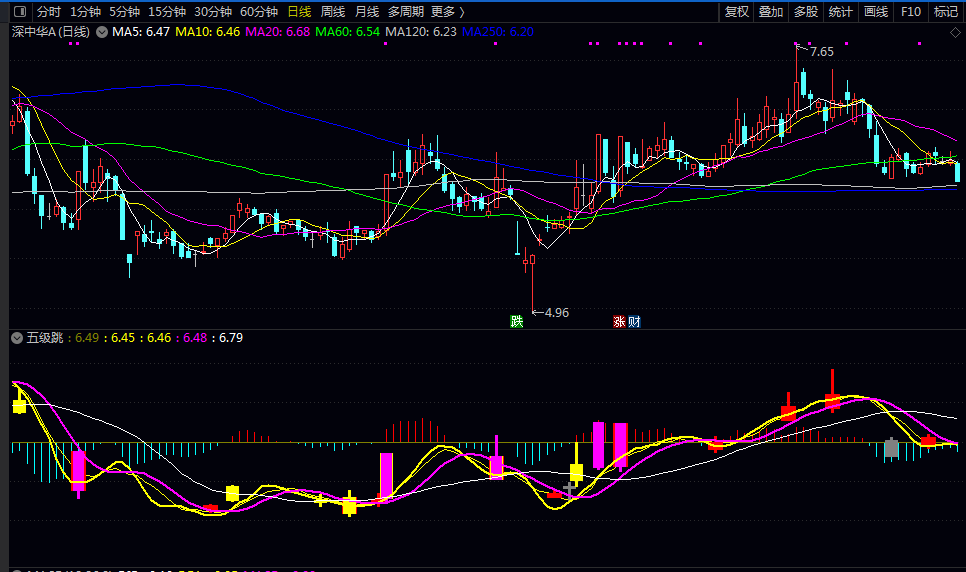Click the MA120: 6.23 label
Screen dimensions: 966x572
point(421,32)
